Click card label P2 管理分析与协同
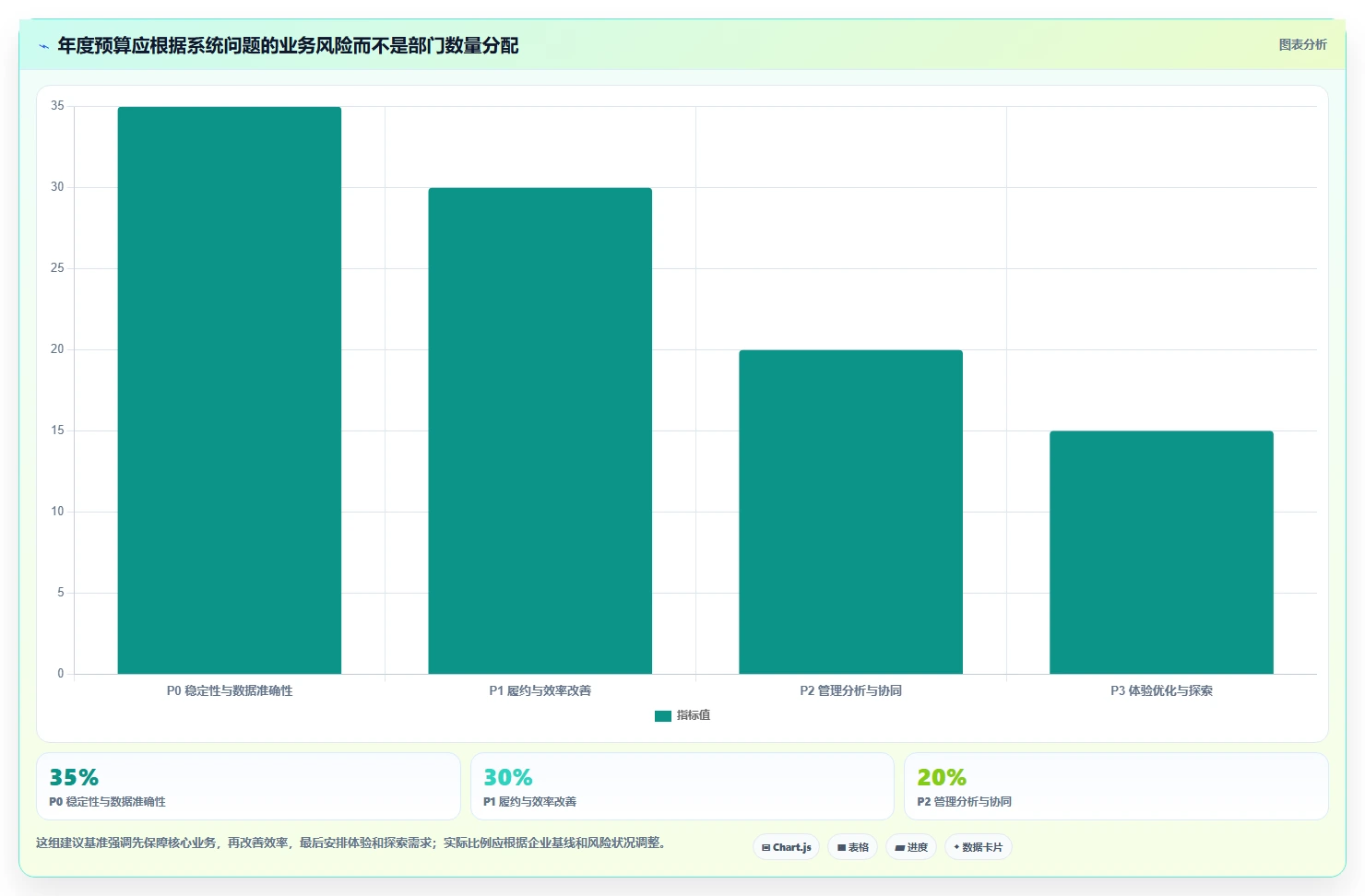The height and width of the screenshot is (896, 1365). click(964, 802)
